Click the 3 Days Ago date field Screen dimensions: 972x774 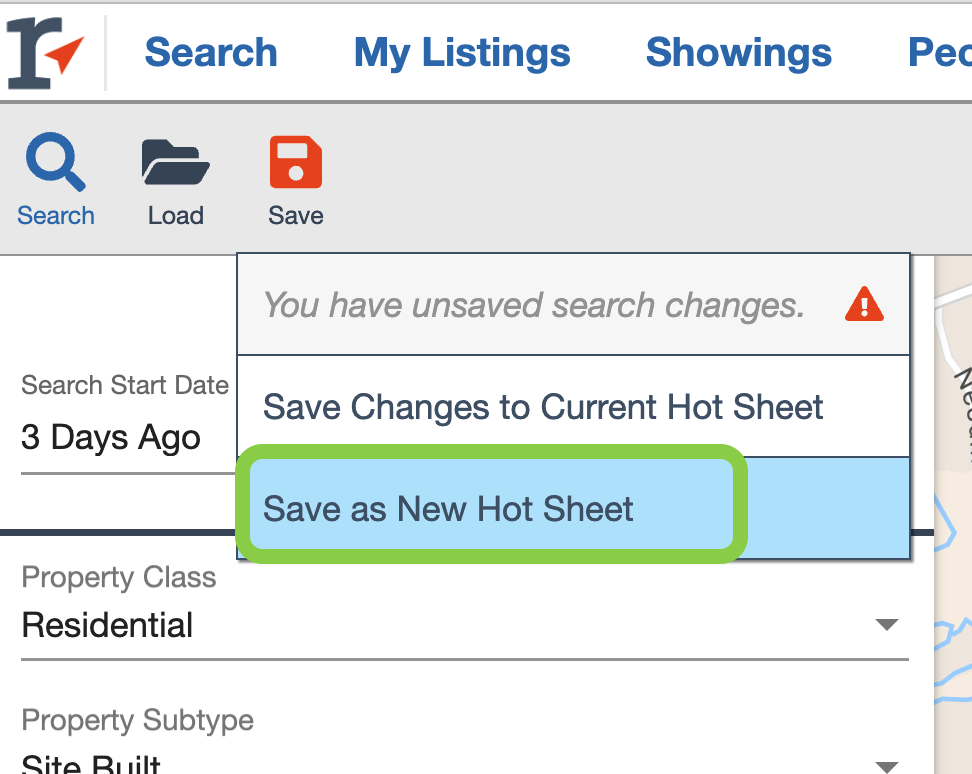tap(110, 437)
